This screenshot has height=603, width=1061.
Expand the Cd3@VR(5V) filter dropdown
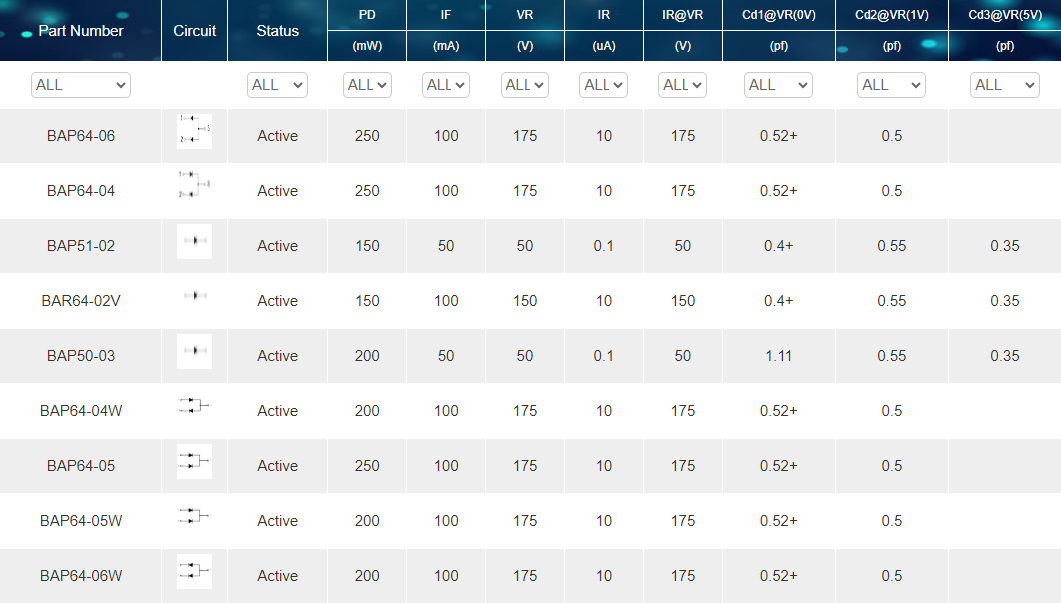(x=1004, y=85)
